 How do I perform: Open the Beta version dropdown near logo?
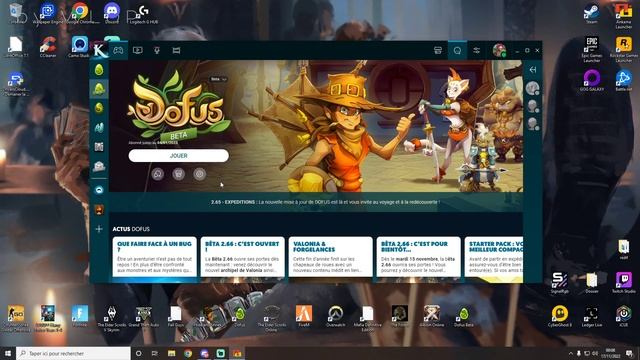coord(219,79)
